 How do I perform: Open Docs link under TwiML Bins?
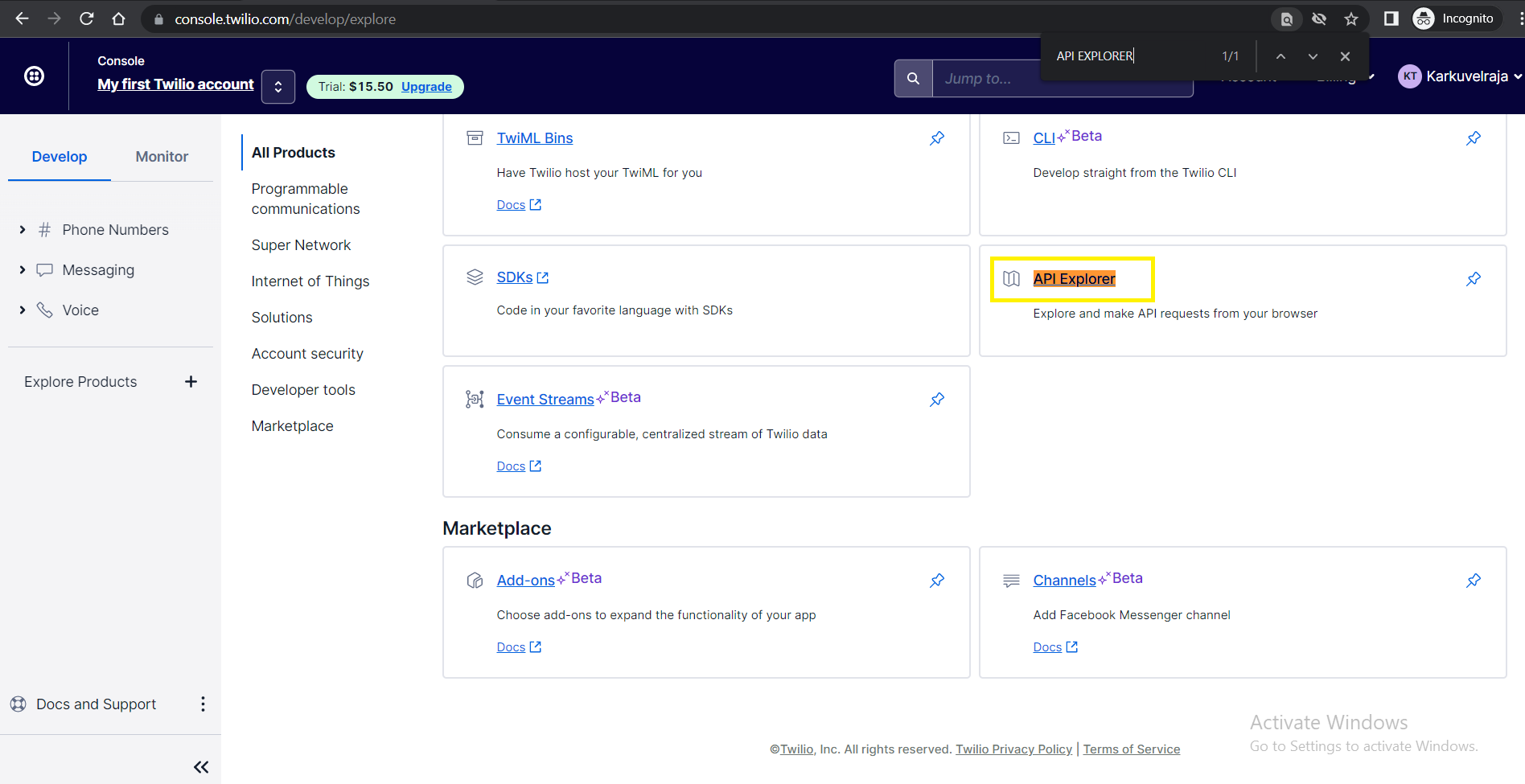tap(519, 205)
